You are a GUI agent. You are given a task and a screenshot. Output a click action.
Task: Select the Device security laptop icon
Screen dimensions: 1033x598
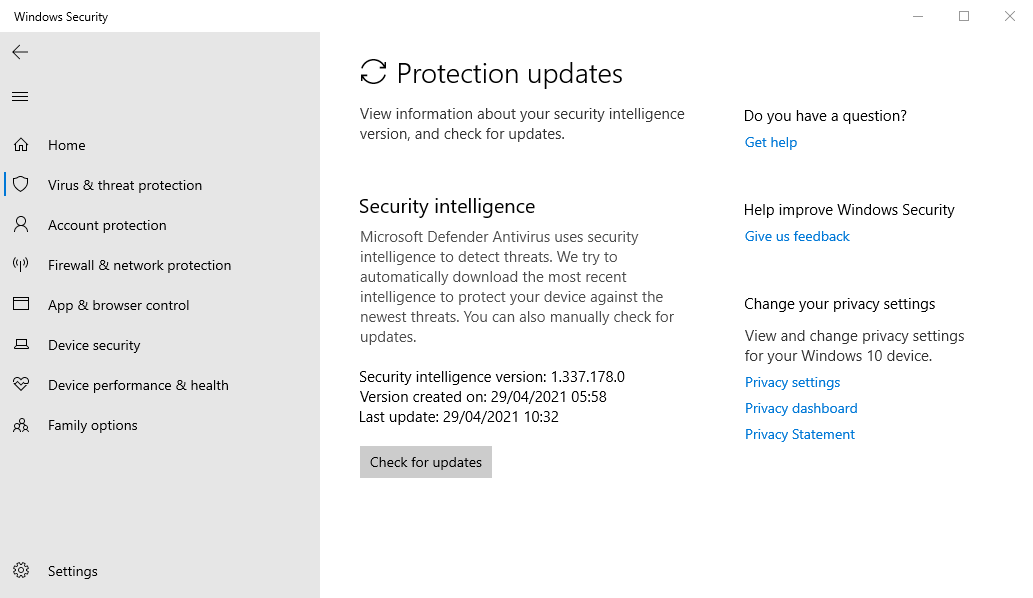coord(21,344)
